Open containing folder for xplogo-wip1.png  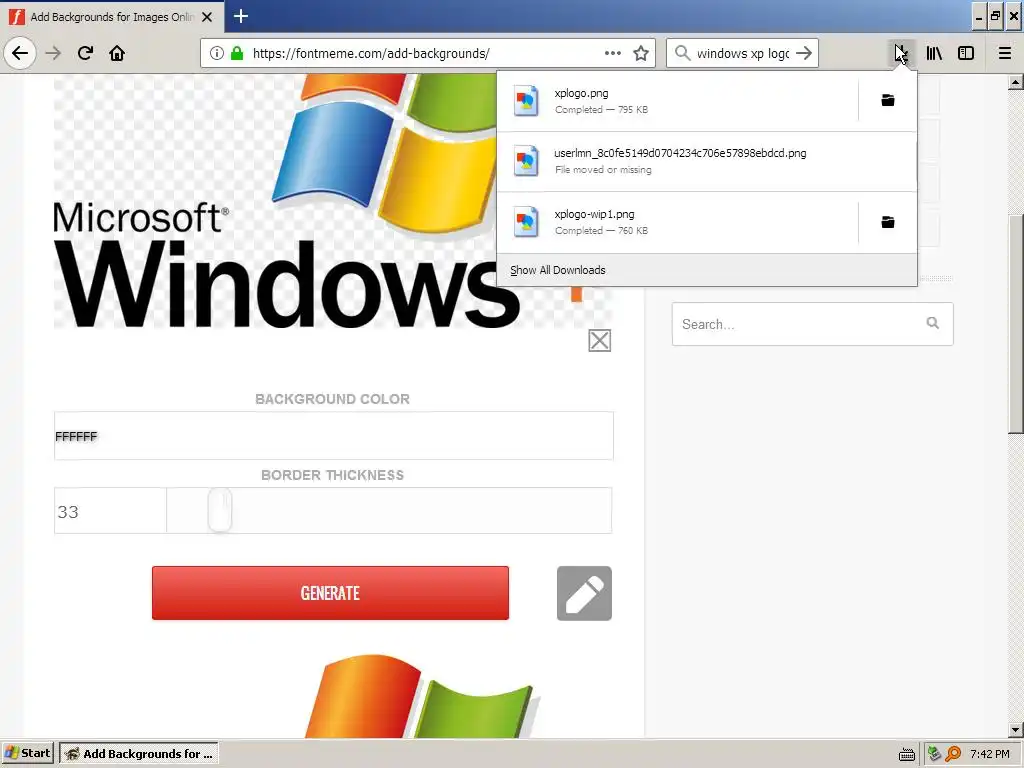[888, 222]
